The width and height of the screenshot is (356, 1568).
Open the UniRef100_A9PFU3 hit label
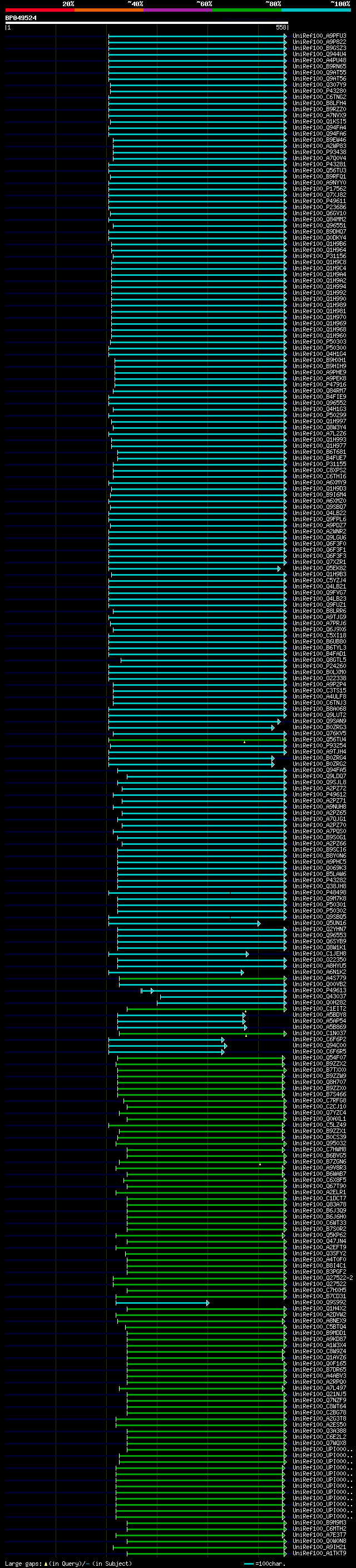pyautogui.click(x=319, y=36)
